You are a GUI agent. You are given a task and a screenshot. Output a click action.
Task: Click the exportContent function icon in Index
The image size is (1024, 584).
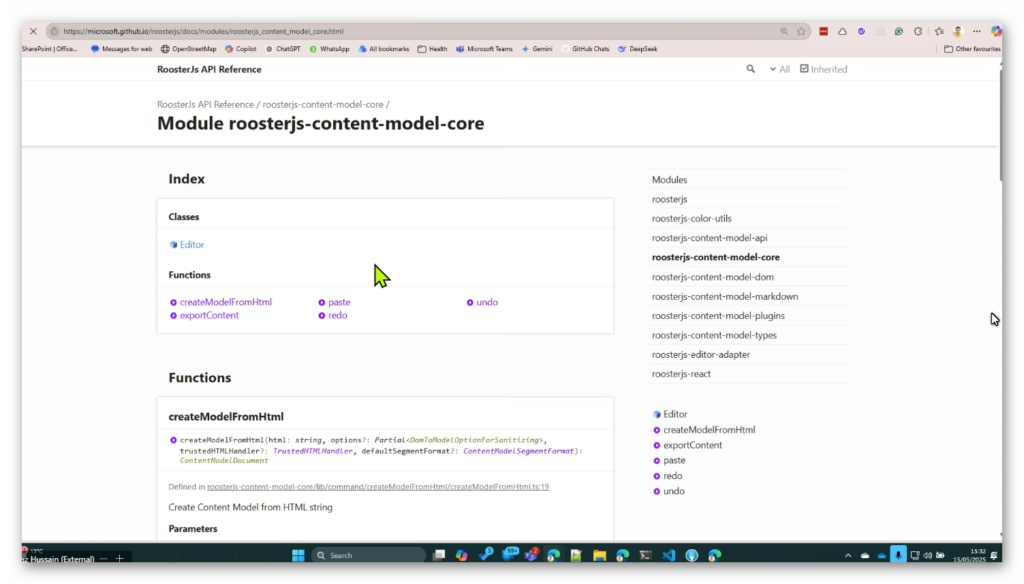click(173, 316)
